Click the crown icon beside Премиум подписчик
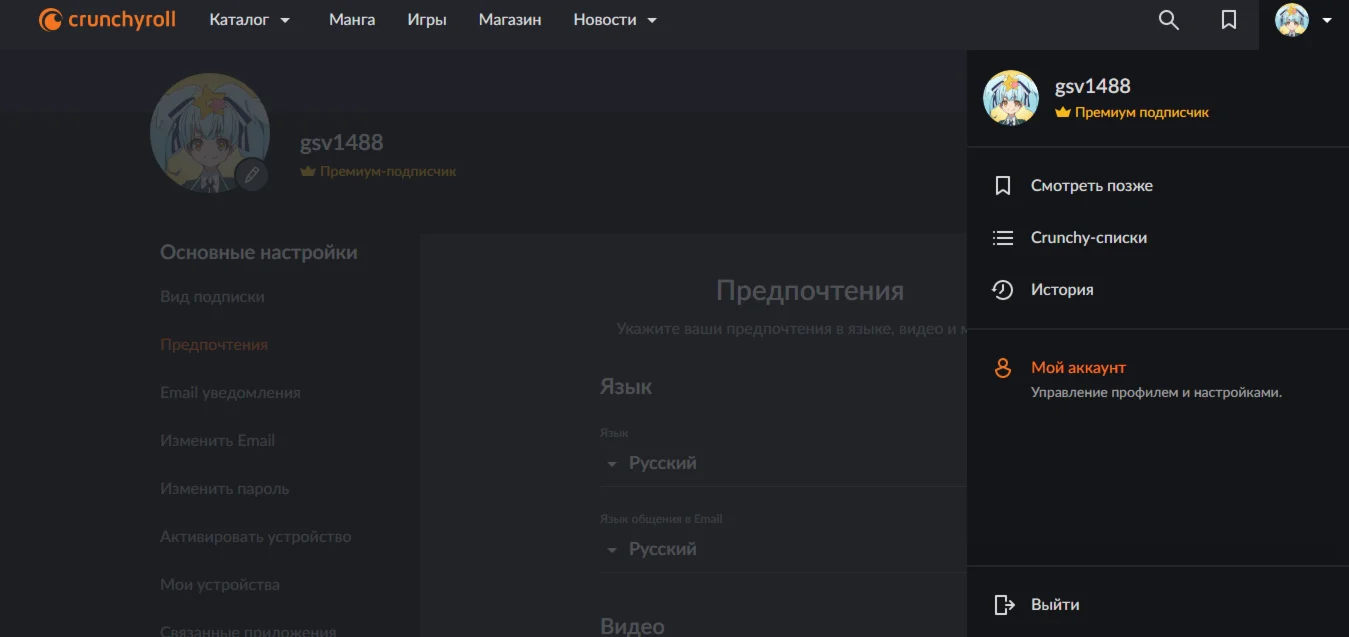1349x637 pixels. [x=1063, y=113]
